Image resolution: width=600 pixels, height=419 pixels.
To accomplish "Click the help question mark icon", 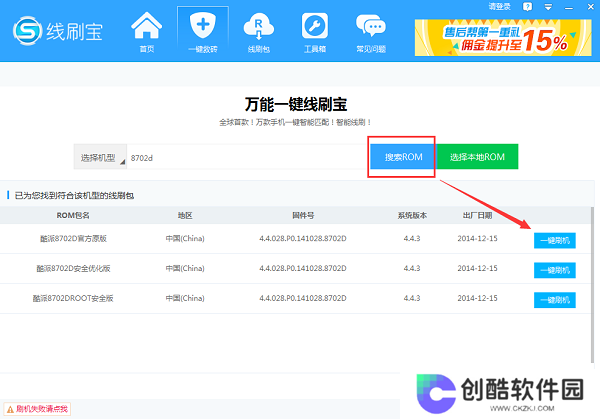I will [x=527, y=7].
